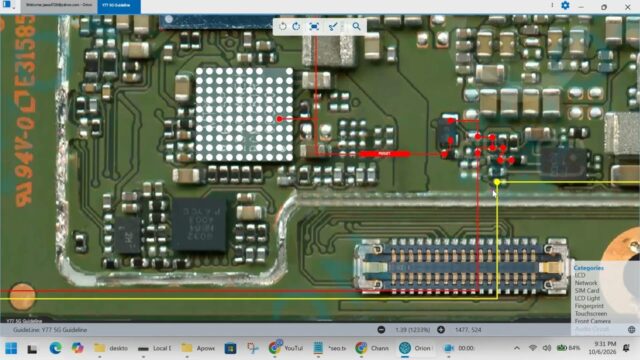
Task: Choose Network from the Categories list
Action: pos(586,283)
